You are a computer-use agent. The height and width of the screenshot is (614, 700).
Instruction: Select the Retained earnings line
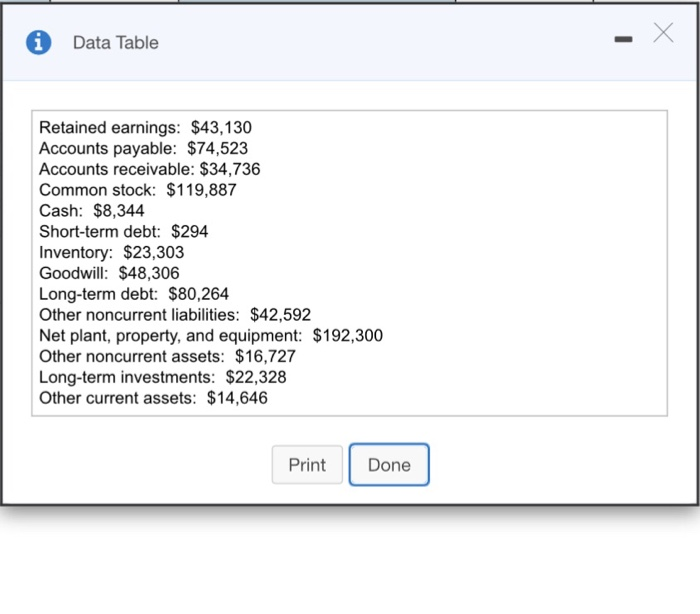tap(145, 128)
